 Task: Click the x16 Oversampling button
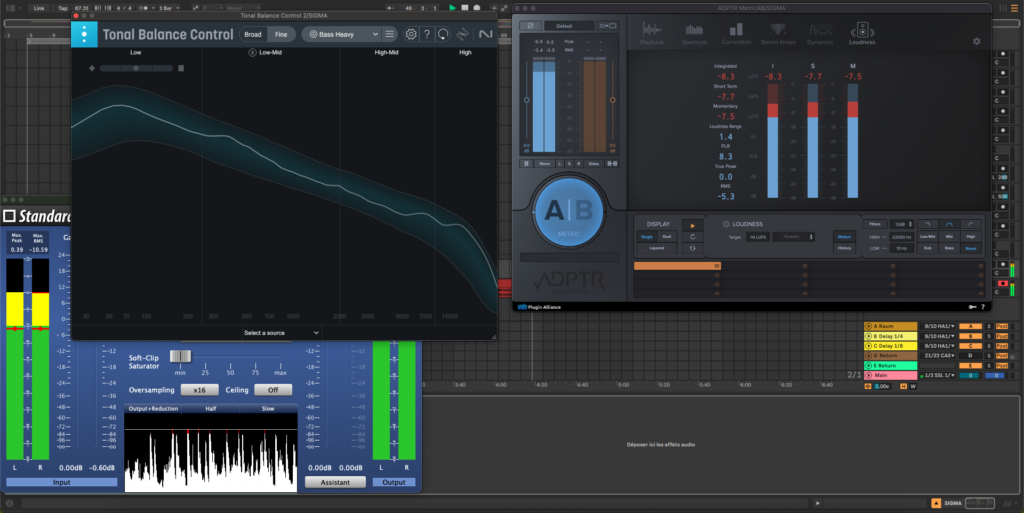[199, 390]
